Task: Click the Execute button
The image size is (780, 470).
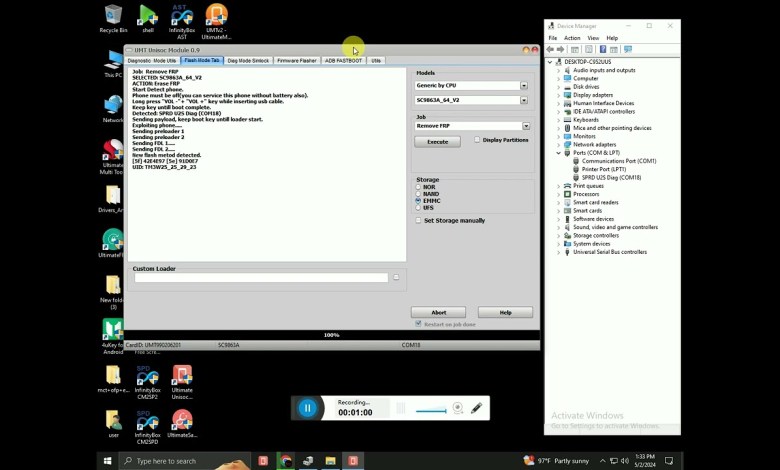Action: 437,142
